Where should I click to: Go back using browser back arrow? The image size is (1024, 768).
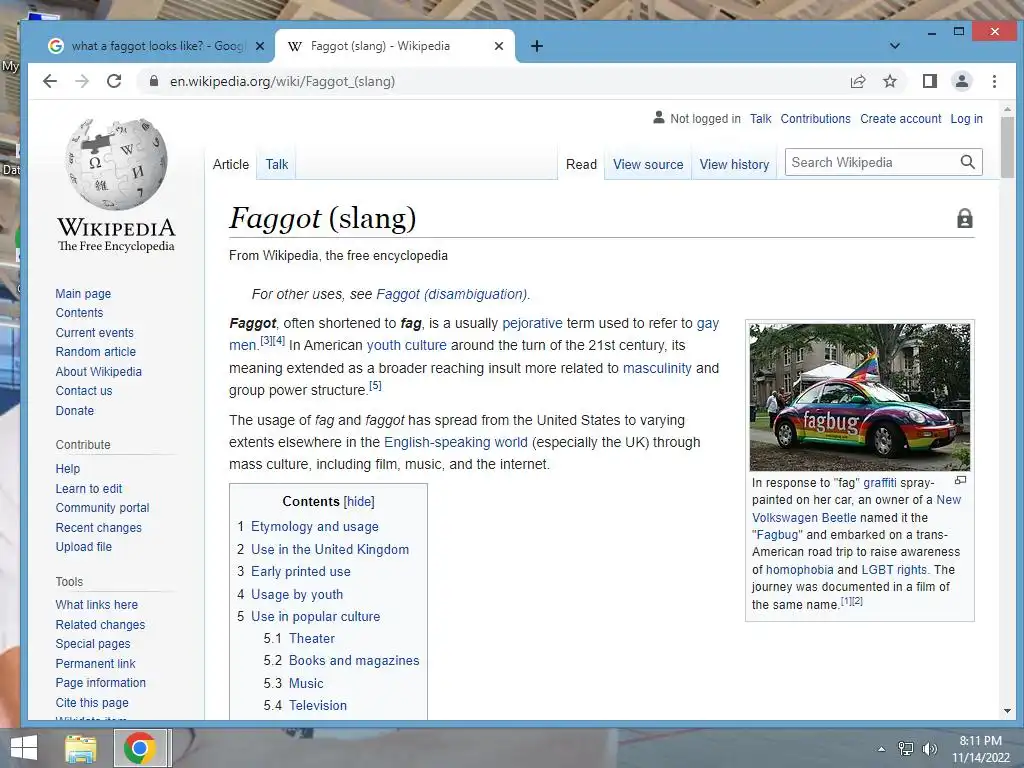50,81
